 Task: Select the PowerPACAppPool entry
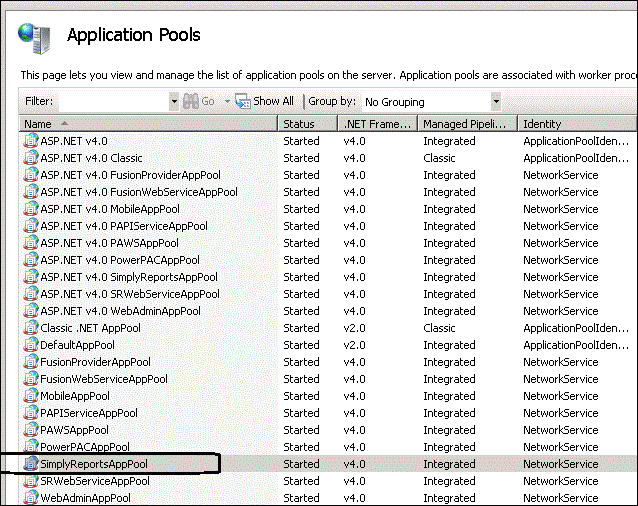tap(85, 447)
